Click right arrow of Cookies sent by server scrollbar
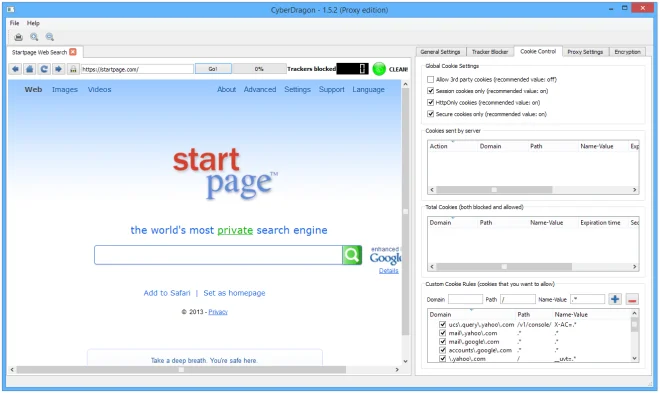 (x=634, y=190)
